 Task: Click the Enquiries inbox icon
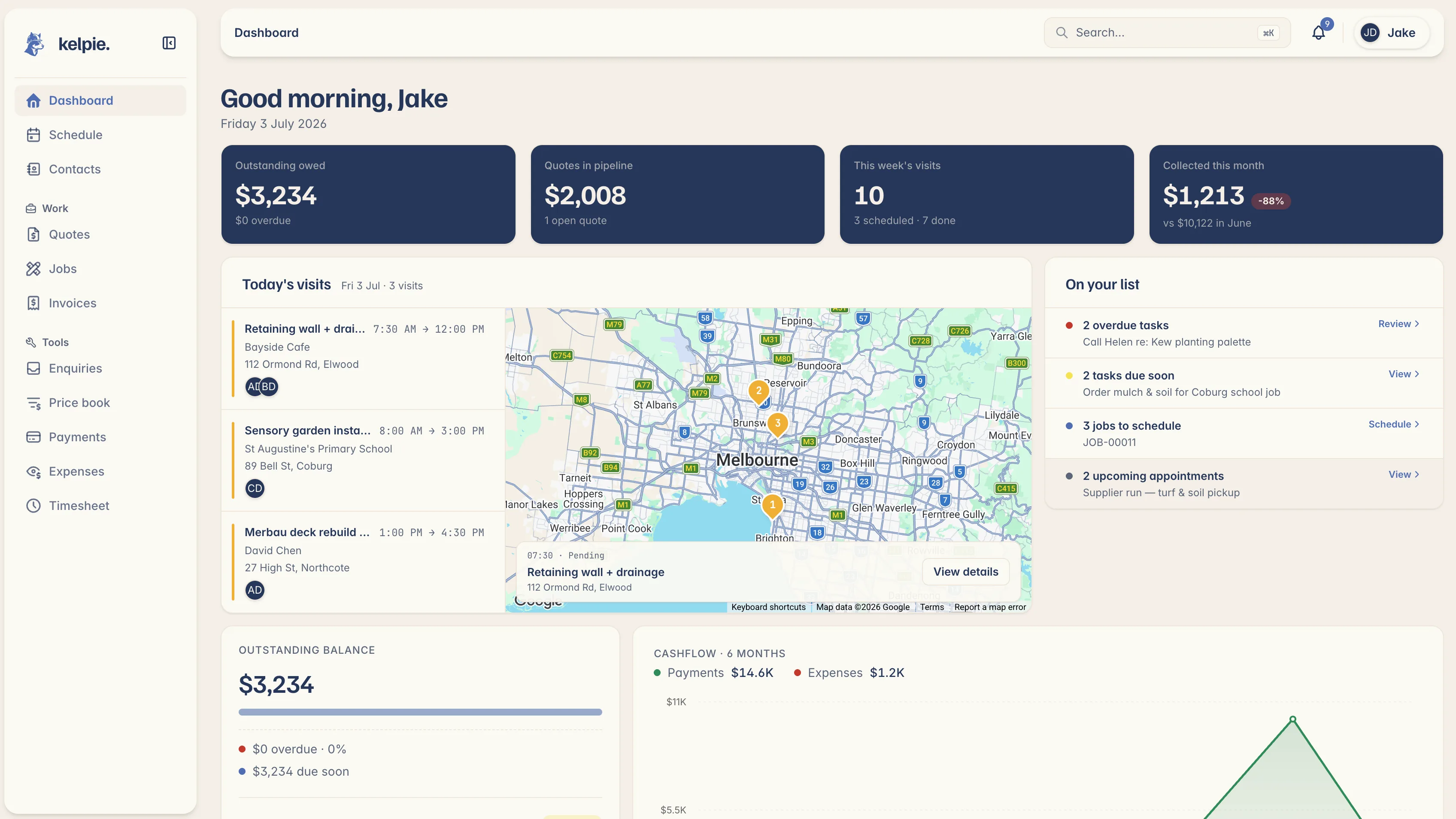point(33,369)
